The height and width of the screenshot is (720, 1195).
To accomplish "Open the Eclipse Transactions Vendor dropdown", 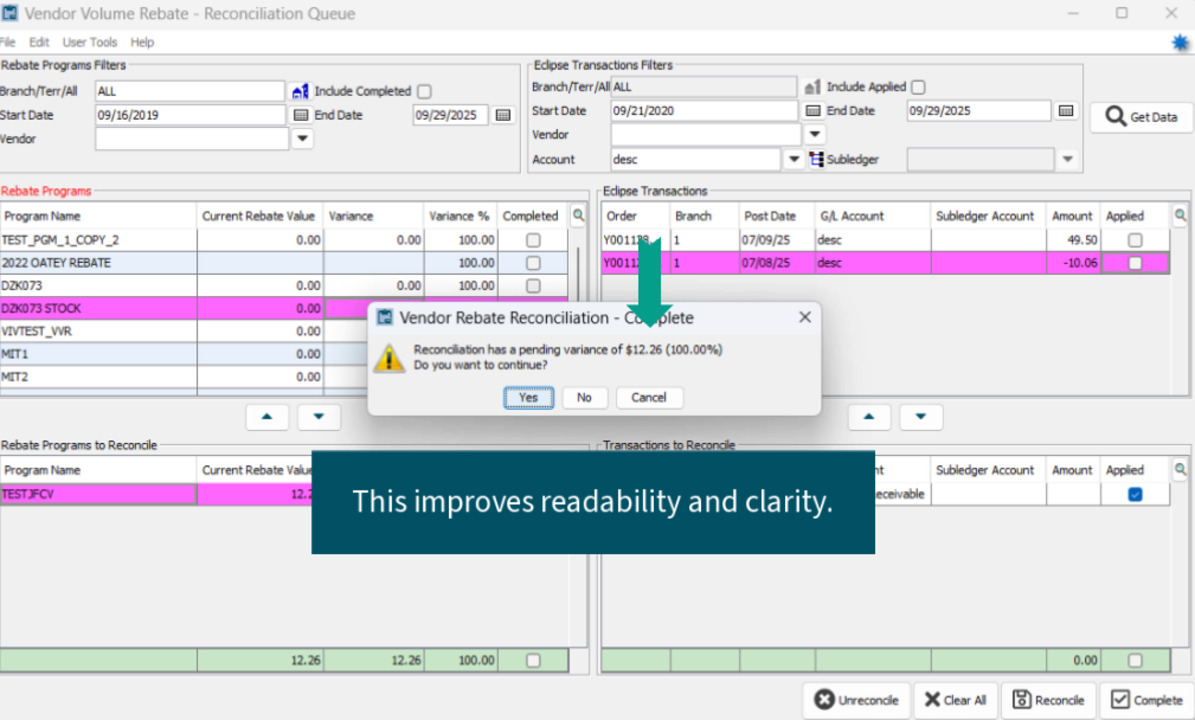I will [x=815, y=134].
